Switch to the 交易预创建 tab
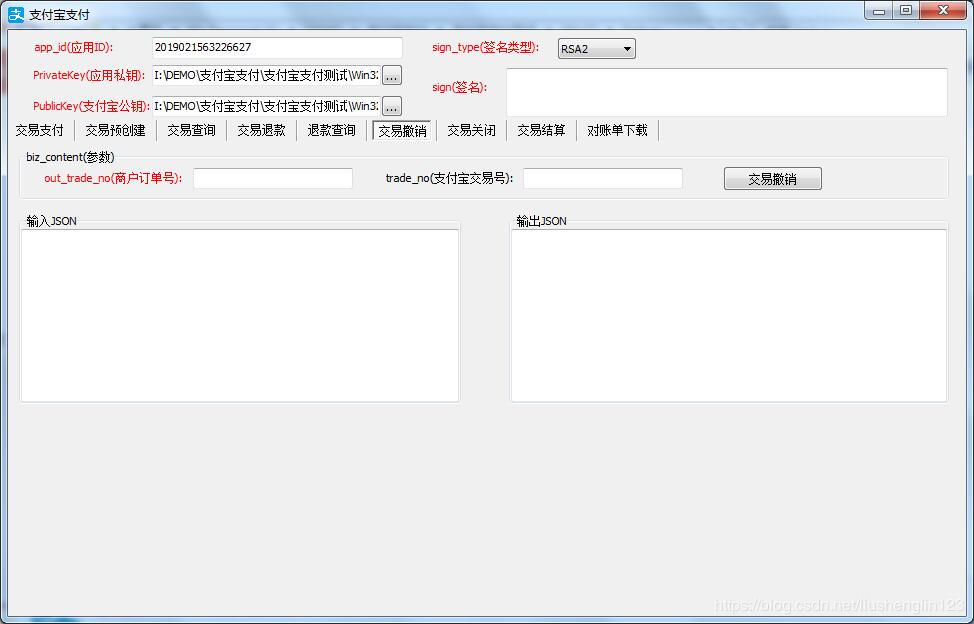 pyautogui.click(x=115, y=130)
